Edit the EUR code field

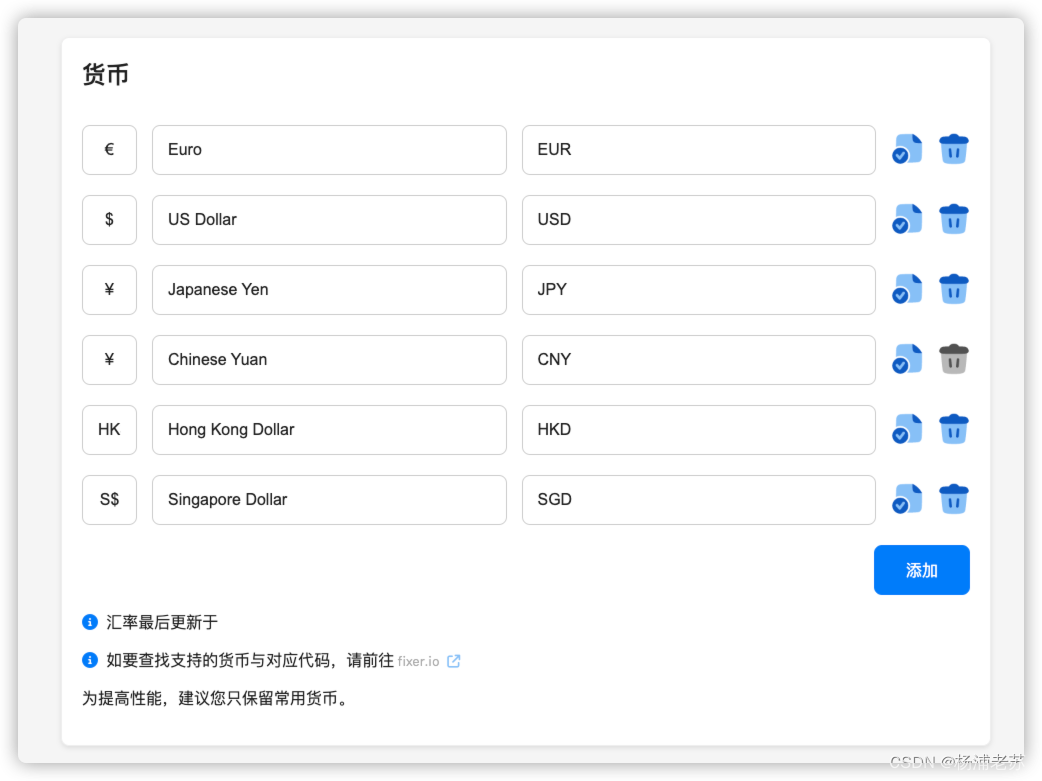pyautogui.click(x=698, y=150)
